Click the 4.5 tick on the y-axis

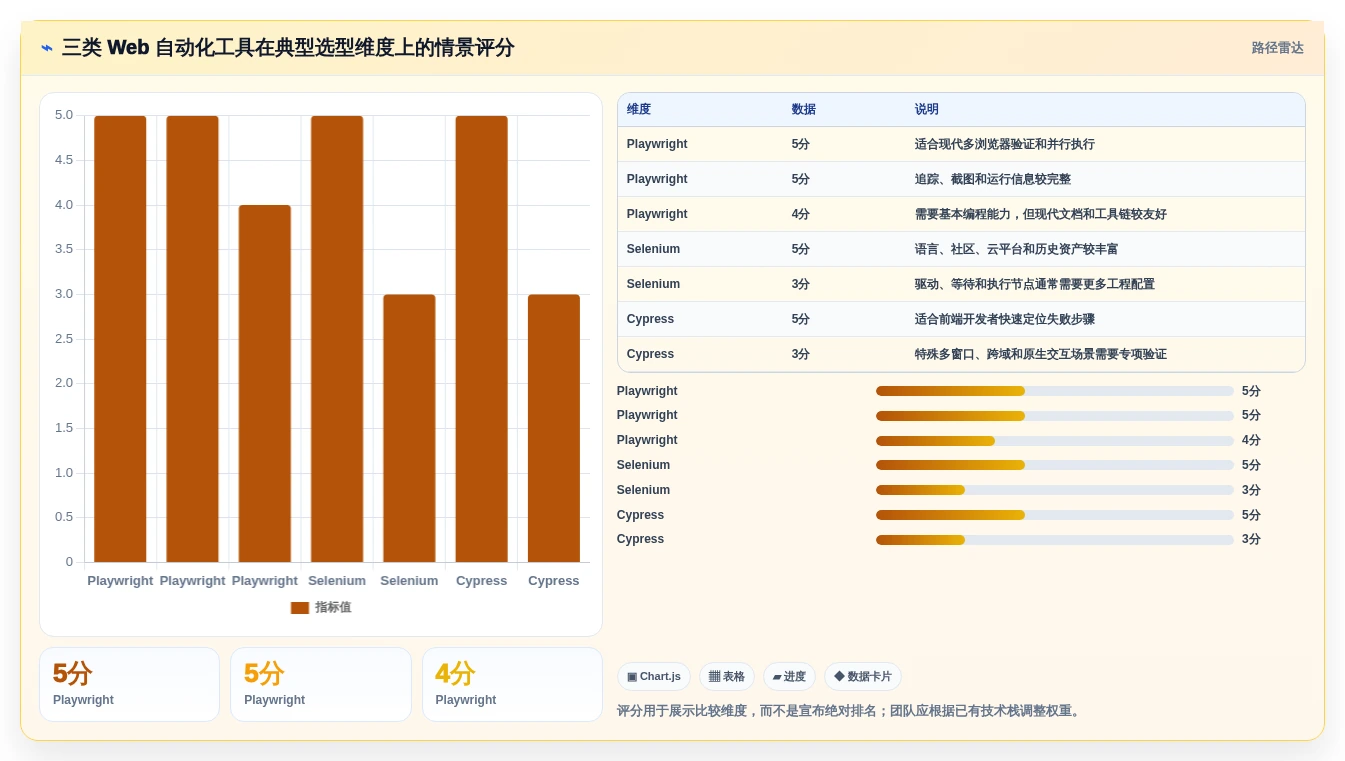point(64,160)
